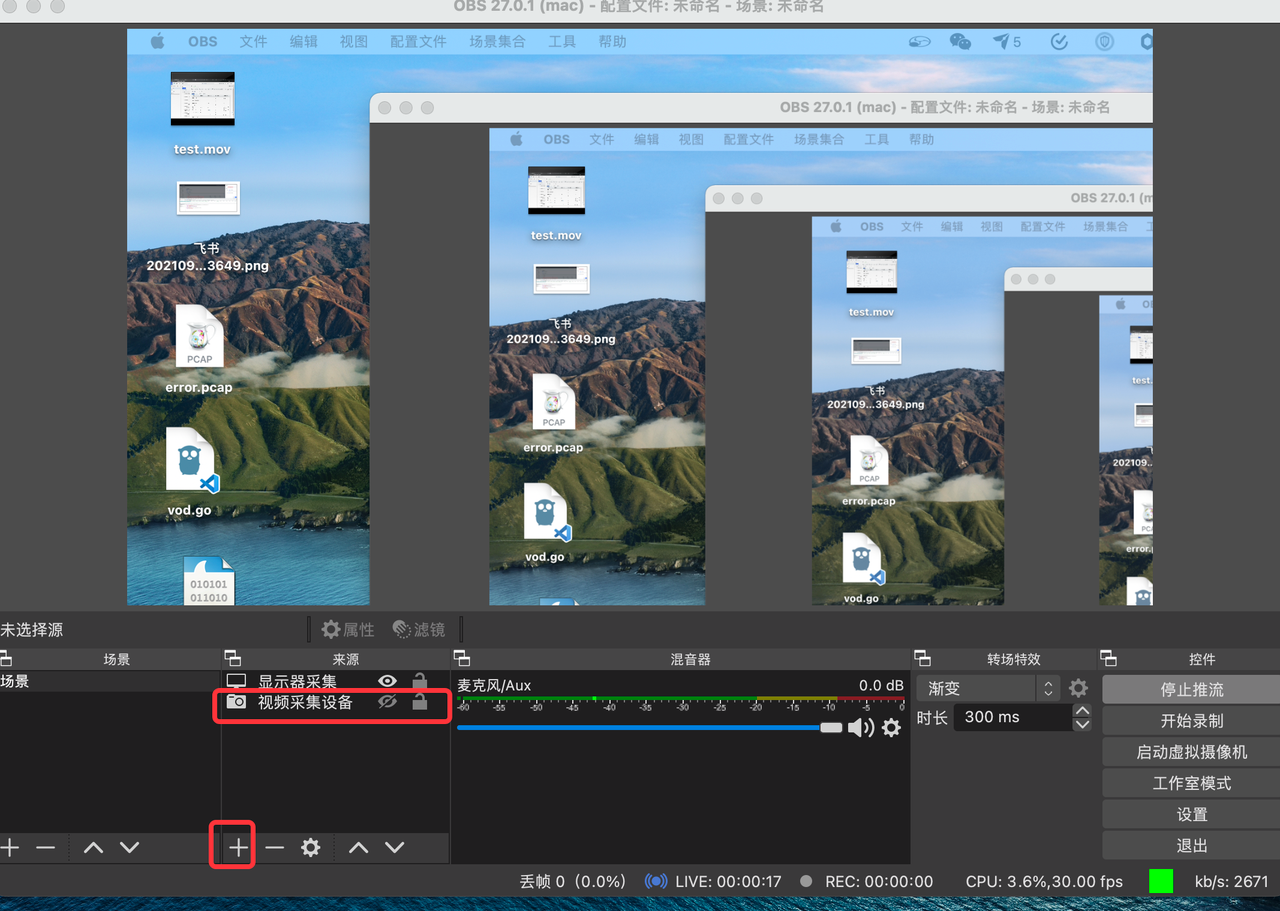Click the 麦克风/Aux audio level meter
This screenshot has height=911, width=1280.
point(681,704)
